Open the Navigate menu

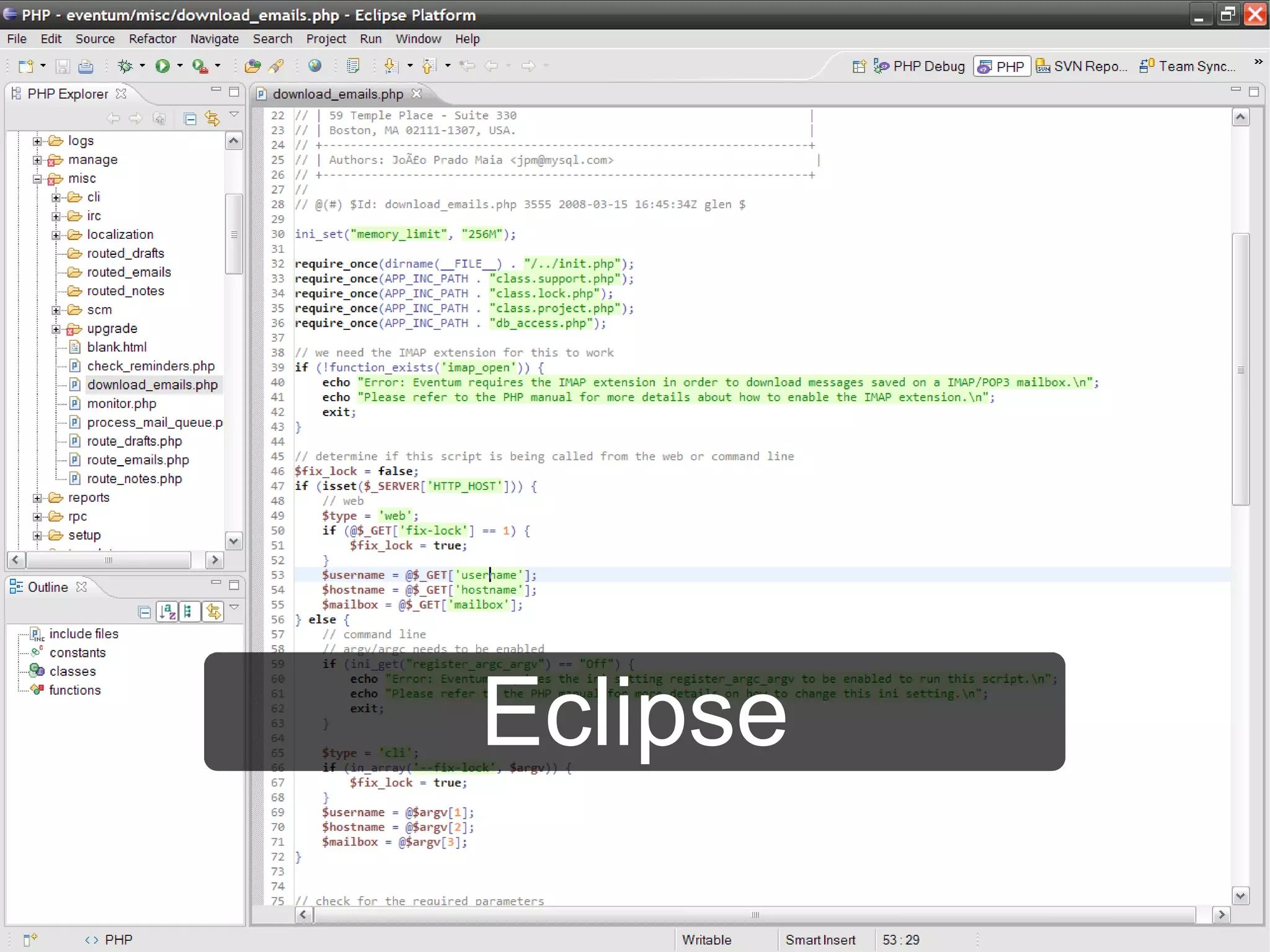coord(214,38)
